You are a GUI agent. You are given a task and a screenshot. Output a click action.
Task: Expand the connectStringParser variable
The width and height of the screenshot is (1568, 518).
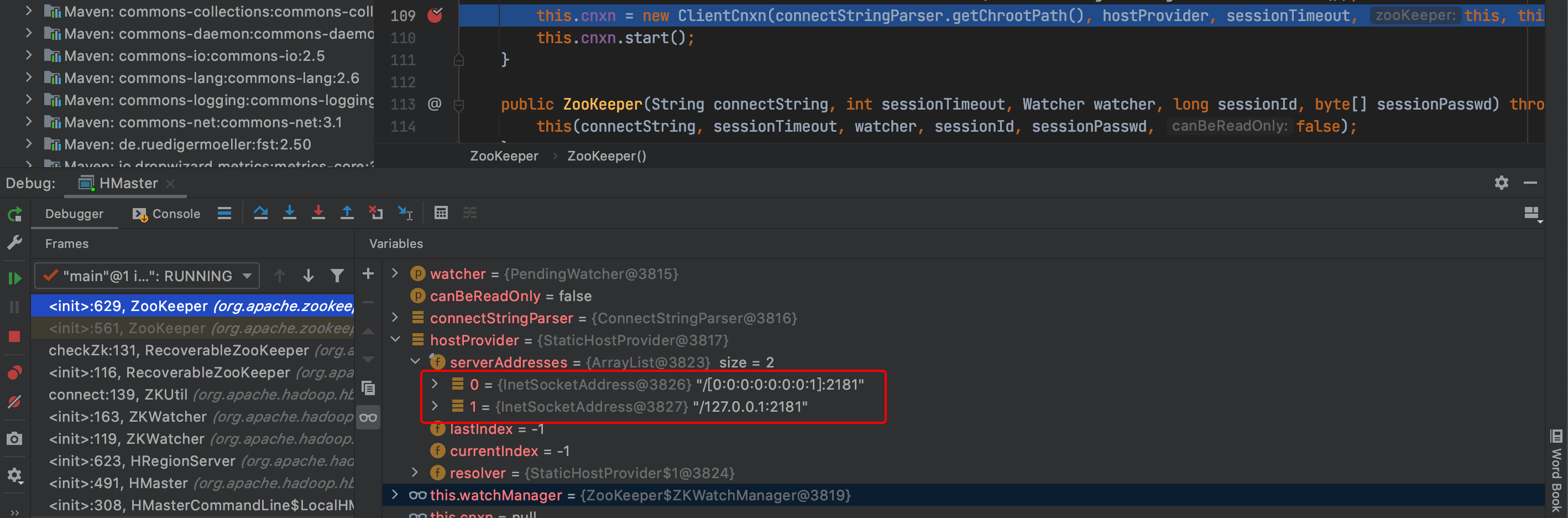pos(395,318)
